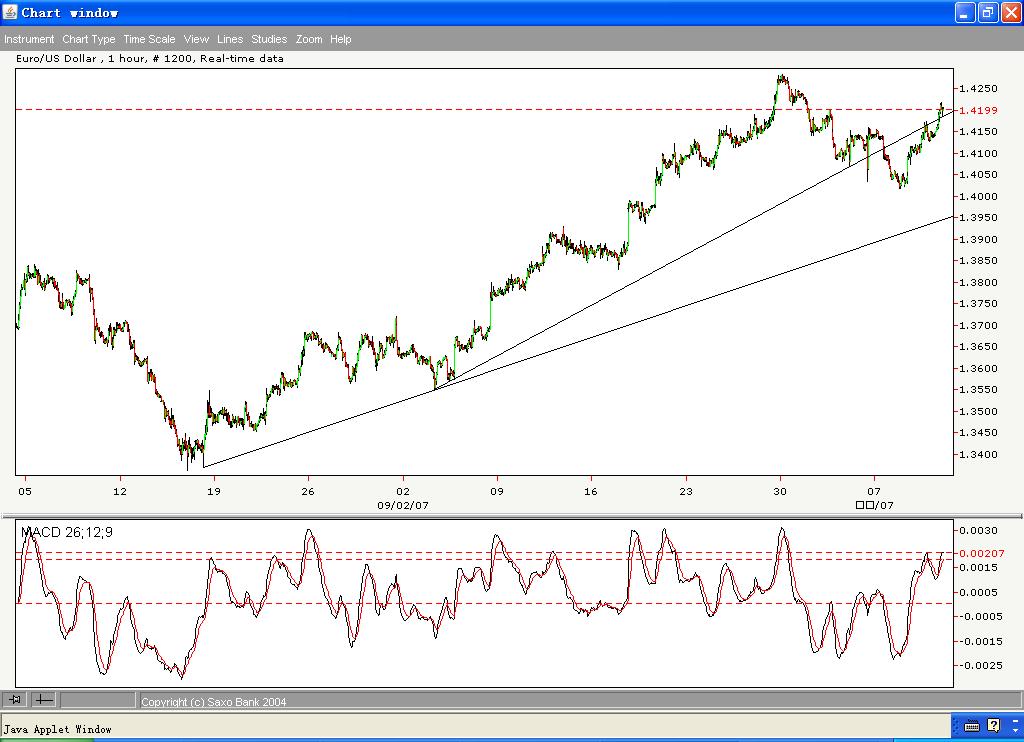The width and height of the screenshot is (1024, 742).
Task: Click the 0.00207 MACD value label
Action: click(x=977, y=553)
